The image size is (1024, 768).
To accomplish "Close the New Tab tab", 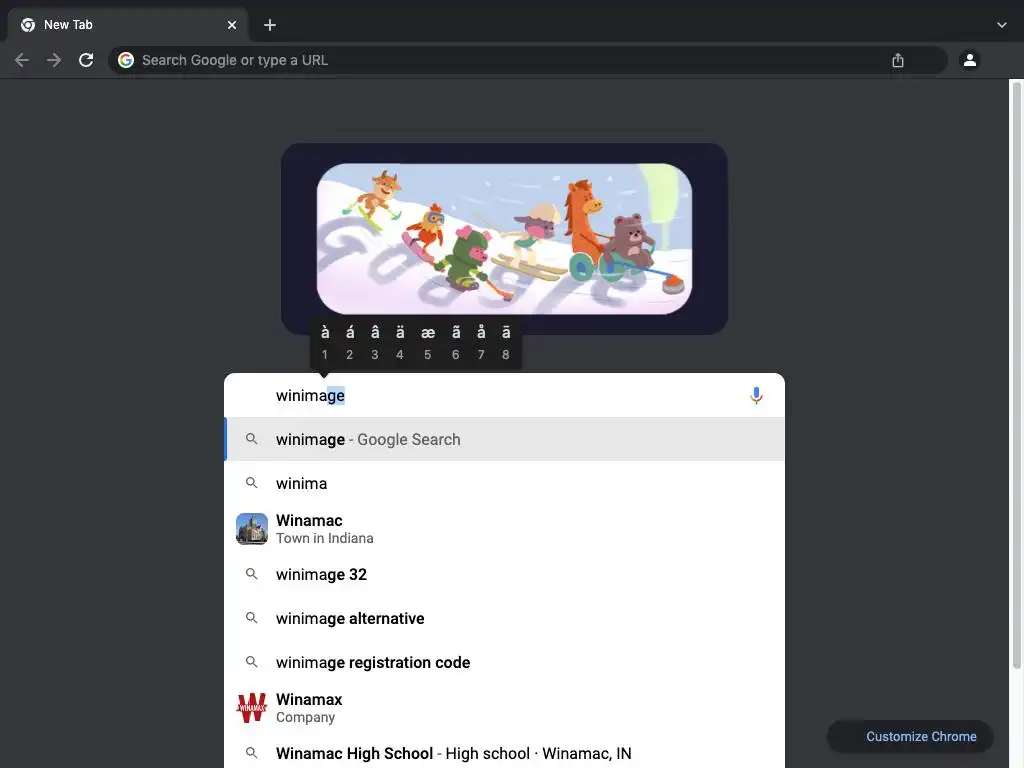I will tap(232, 25).
